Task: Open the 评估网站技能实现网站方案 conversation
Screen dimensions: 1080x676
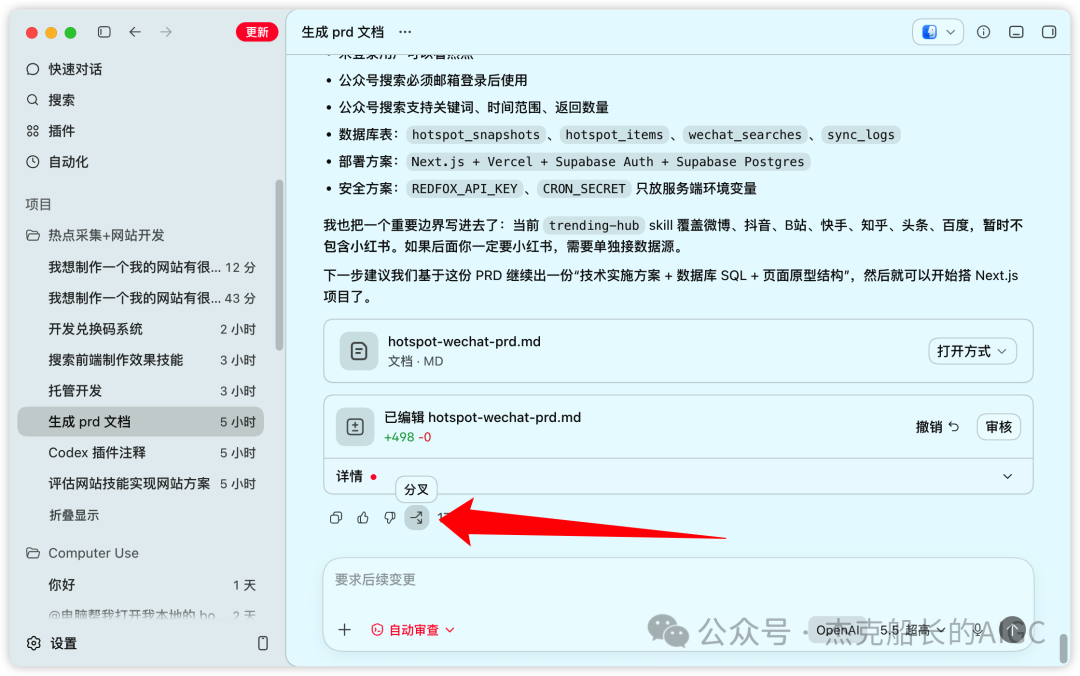Action: (x=141, y=484)
